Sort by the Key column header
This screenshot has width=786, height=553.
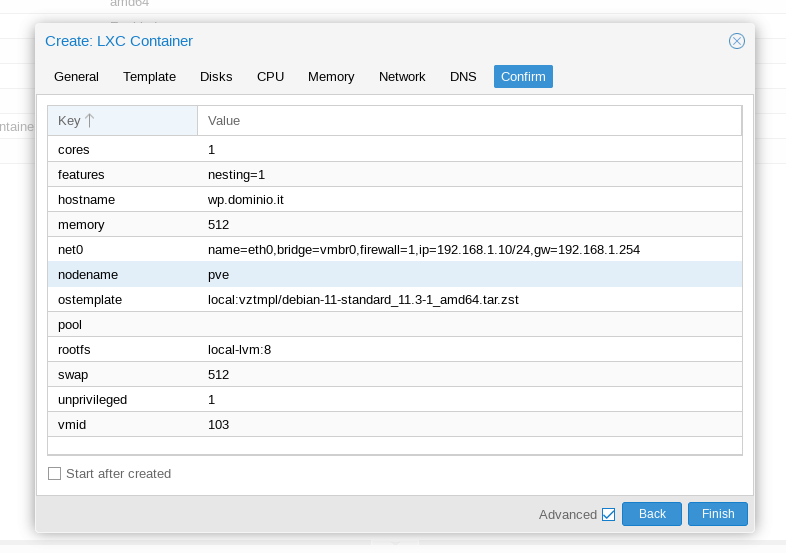pos(122,121)
